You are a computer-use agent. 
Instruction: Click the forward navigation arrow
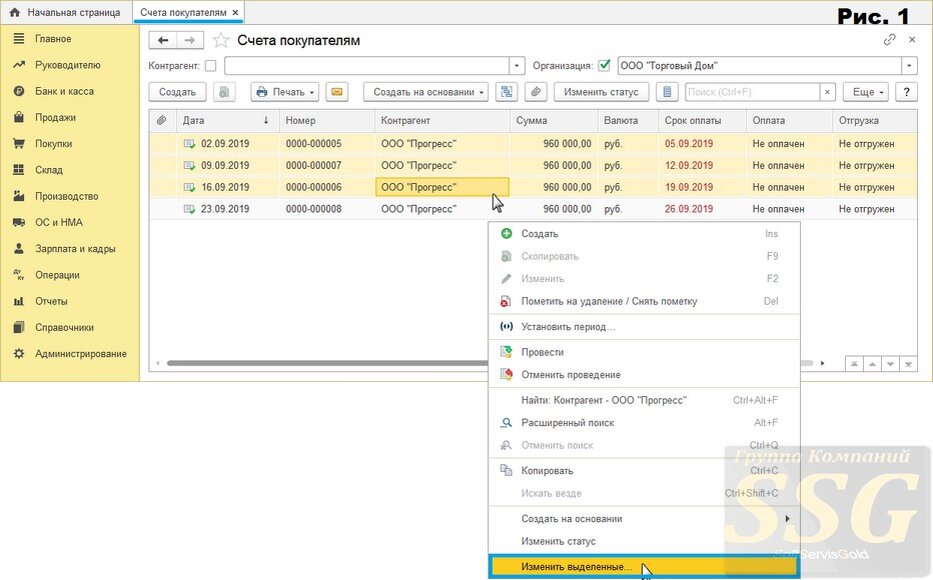(x=190, y=40)
